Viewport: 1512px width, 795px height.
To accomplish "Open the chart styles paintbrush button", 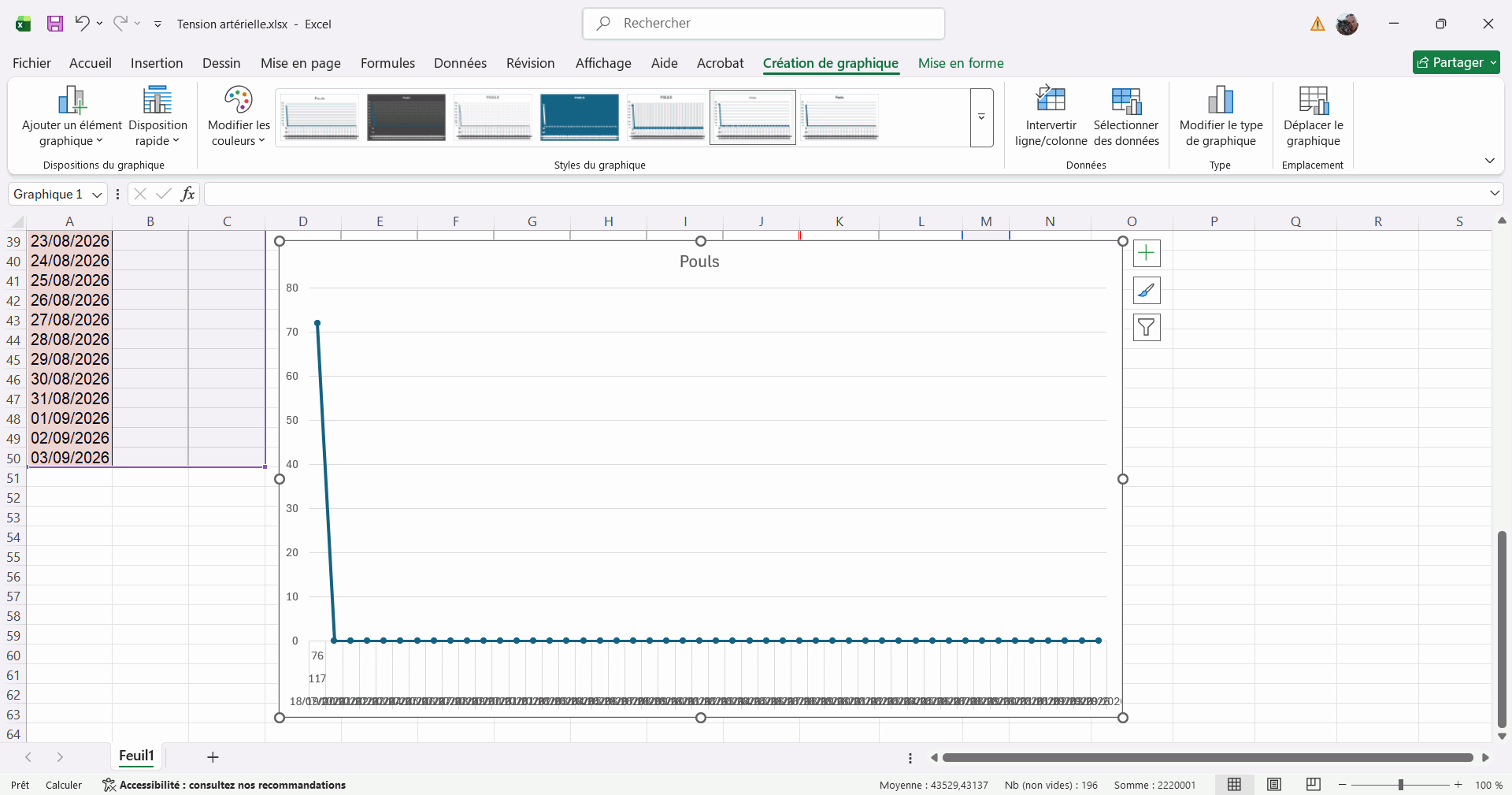I will (1147, 290).
